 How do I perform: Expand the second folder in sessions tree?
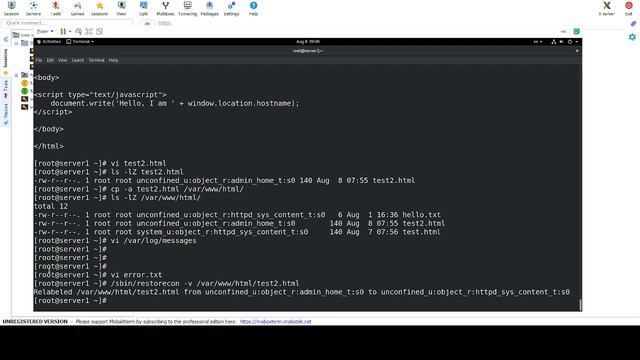[x=16, y=75]
